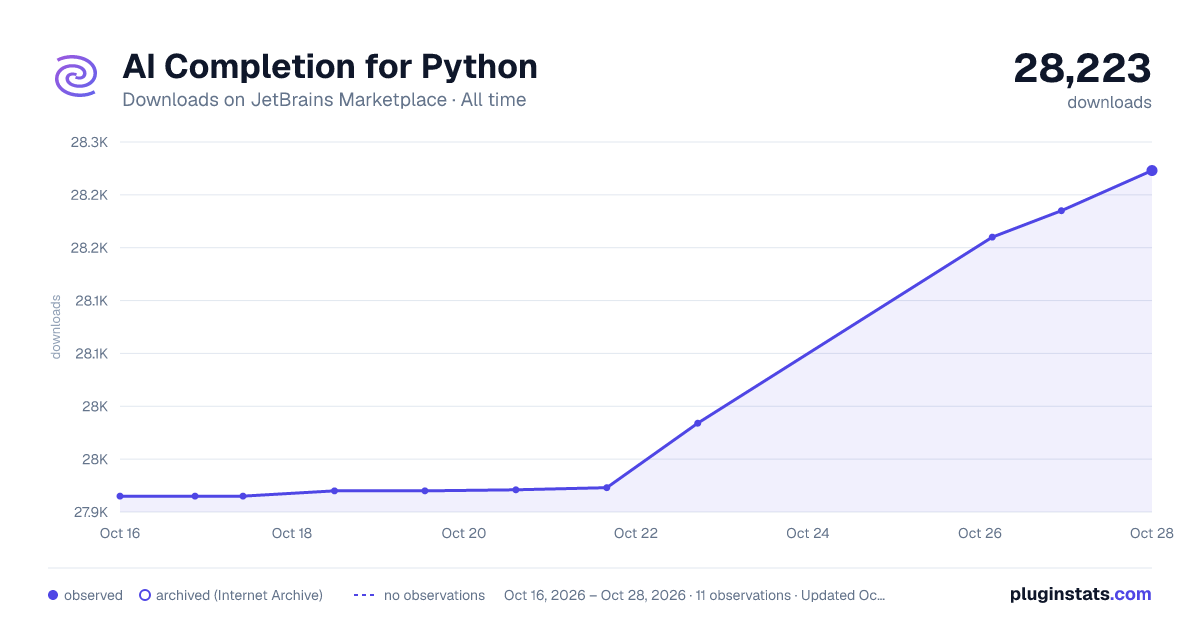Image resolution: width=1200 pixels, height=630 pixels.
Task: Click the Oct 24 x-axis label
Action: pyautogui.click(x=808, y=533)
